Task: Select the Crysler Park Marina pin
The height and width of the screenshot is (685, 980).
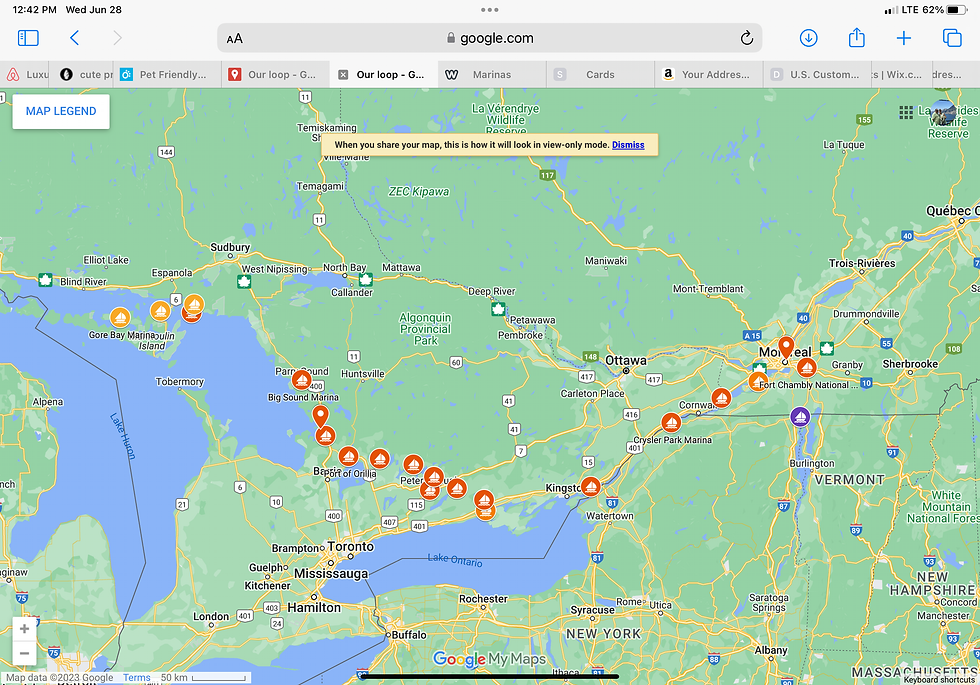Action: [x=671, y=423]
